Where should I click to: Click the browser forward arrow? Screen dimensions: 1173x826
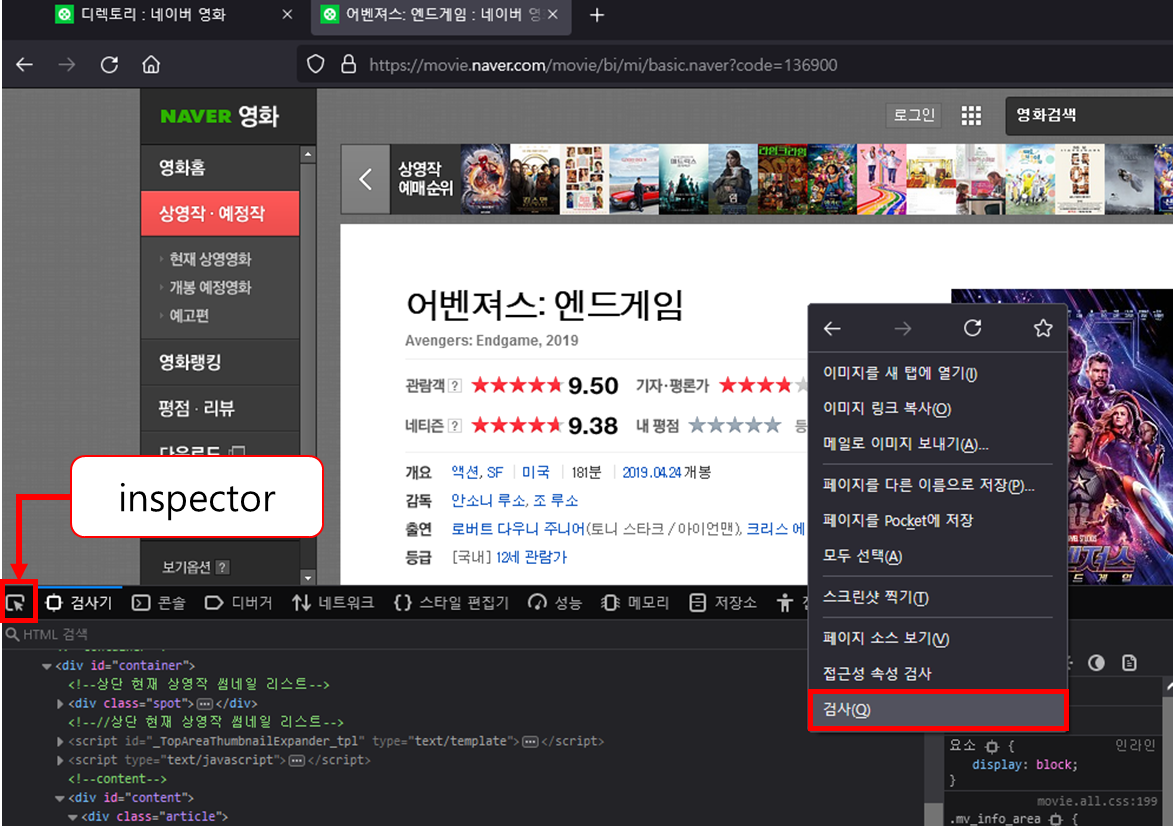tap(67, 65)
